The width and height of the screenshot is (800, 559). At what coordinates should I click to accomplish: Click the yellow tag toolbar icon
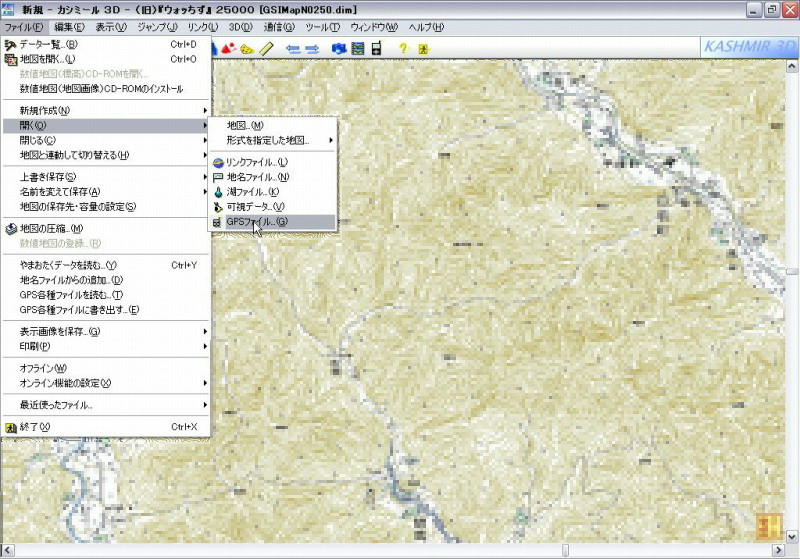247,49
